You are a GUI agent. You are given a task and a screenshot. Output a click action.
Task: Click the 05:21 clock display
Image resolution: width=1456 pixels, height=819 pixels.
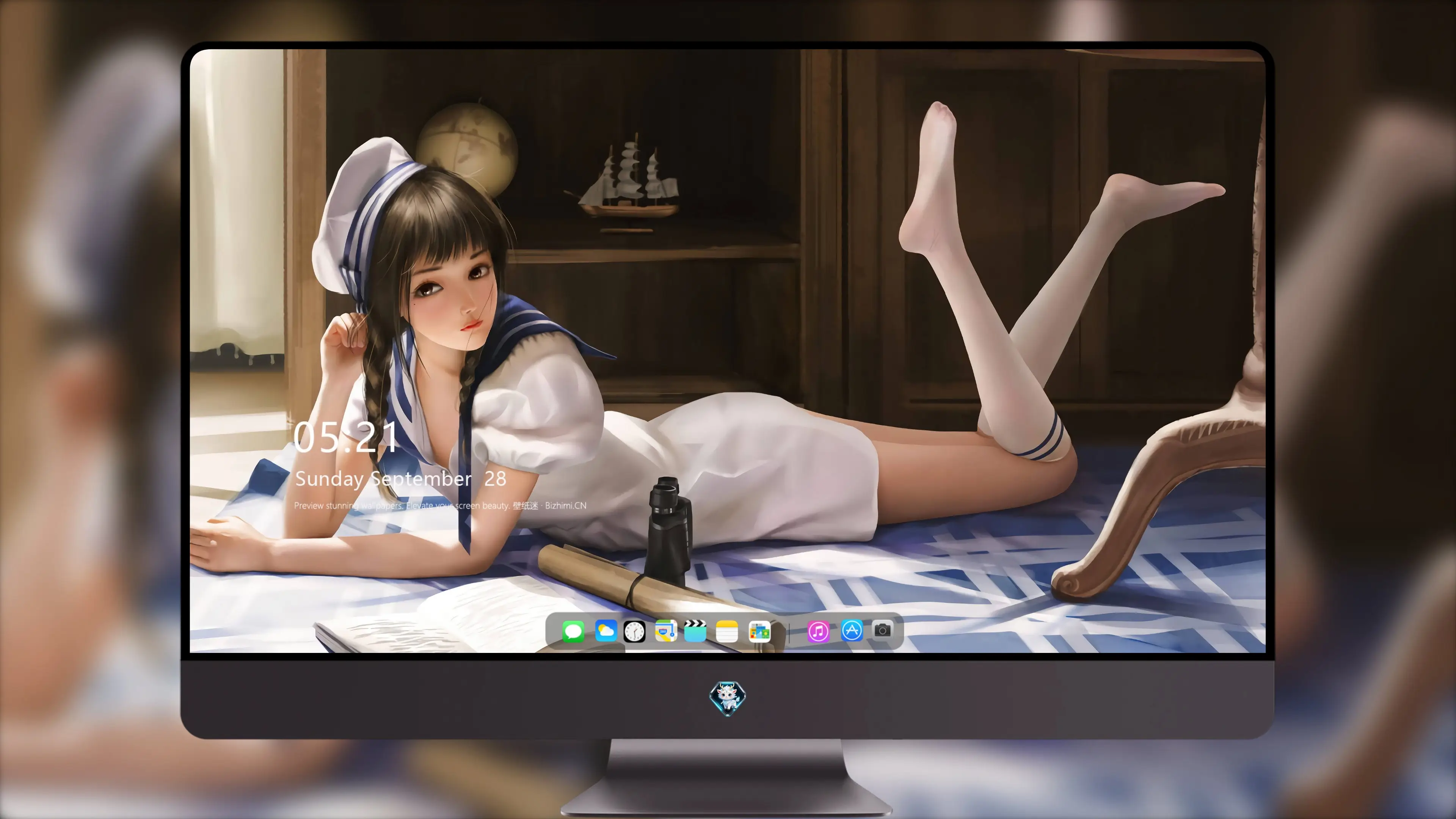[346, 438]
